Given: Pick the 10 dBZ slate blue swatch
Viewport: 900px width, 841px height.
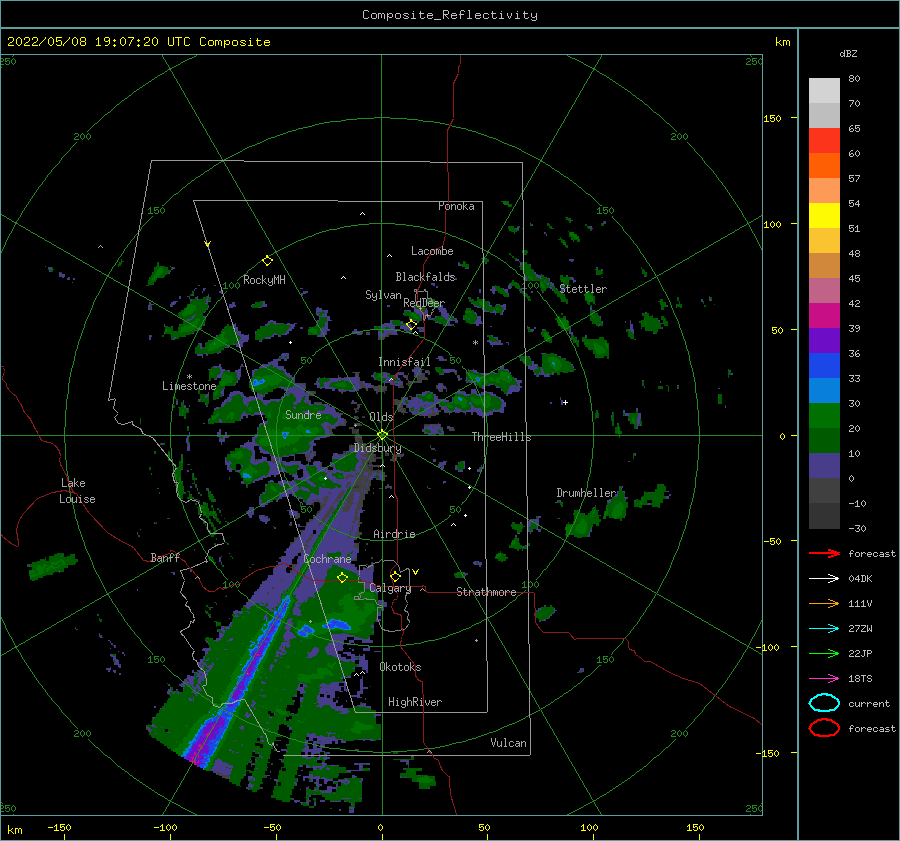Looking at the screenshot, I should click(824, 466).
